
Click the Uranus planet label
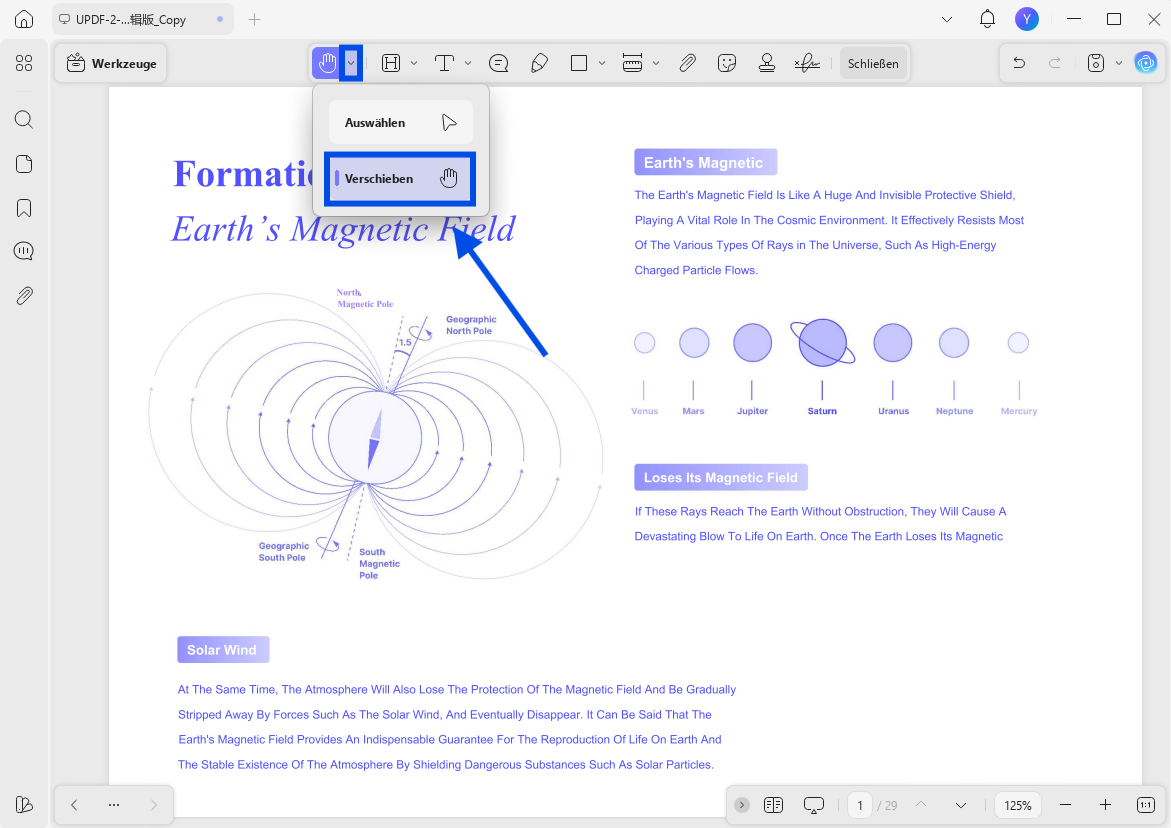pyautogui.click(x=893, y=411)
